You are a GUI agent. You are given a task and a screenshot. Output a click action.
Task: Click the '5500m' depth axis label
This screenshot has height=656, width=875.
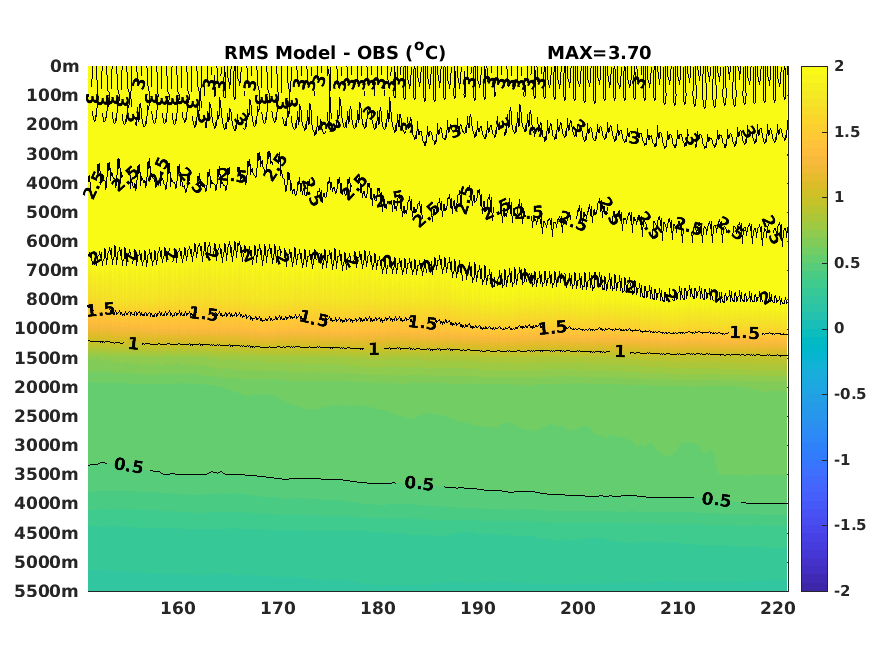pyautogui.click(x=47, y=591)
